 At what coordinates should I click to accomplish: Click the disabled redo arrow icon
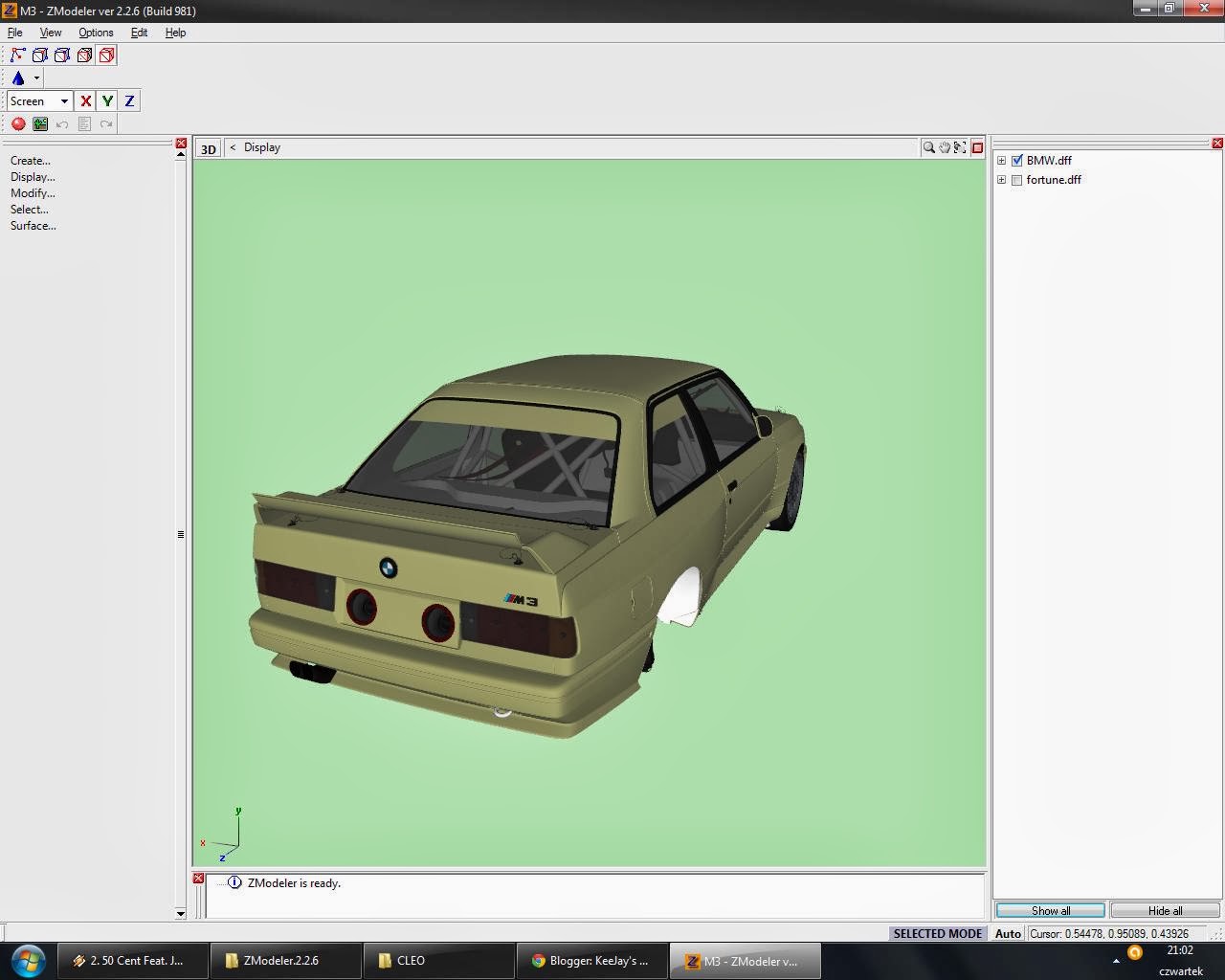106,124
